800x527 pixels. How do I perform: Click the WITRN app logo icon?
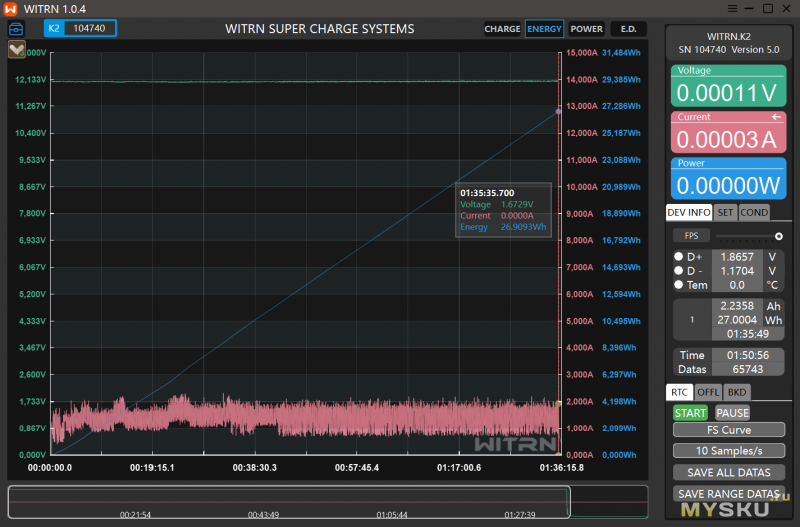coord(11,9)
